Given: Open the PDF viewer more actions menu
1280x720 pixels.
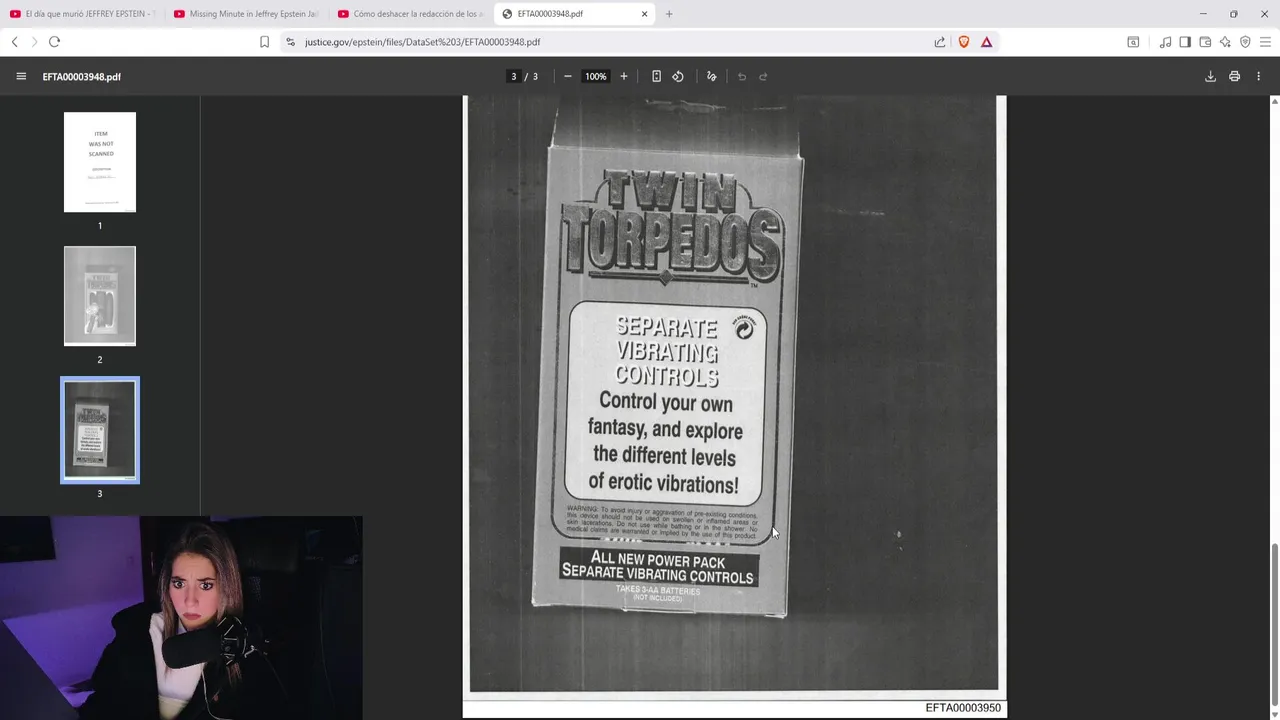Looking at the screenshot, I should pyautogui.click(x=1259, y=76).
